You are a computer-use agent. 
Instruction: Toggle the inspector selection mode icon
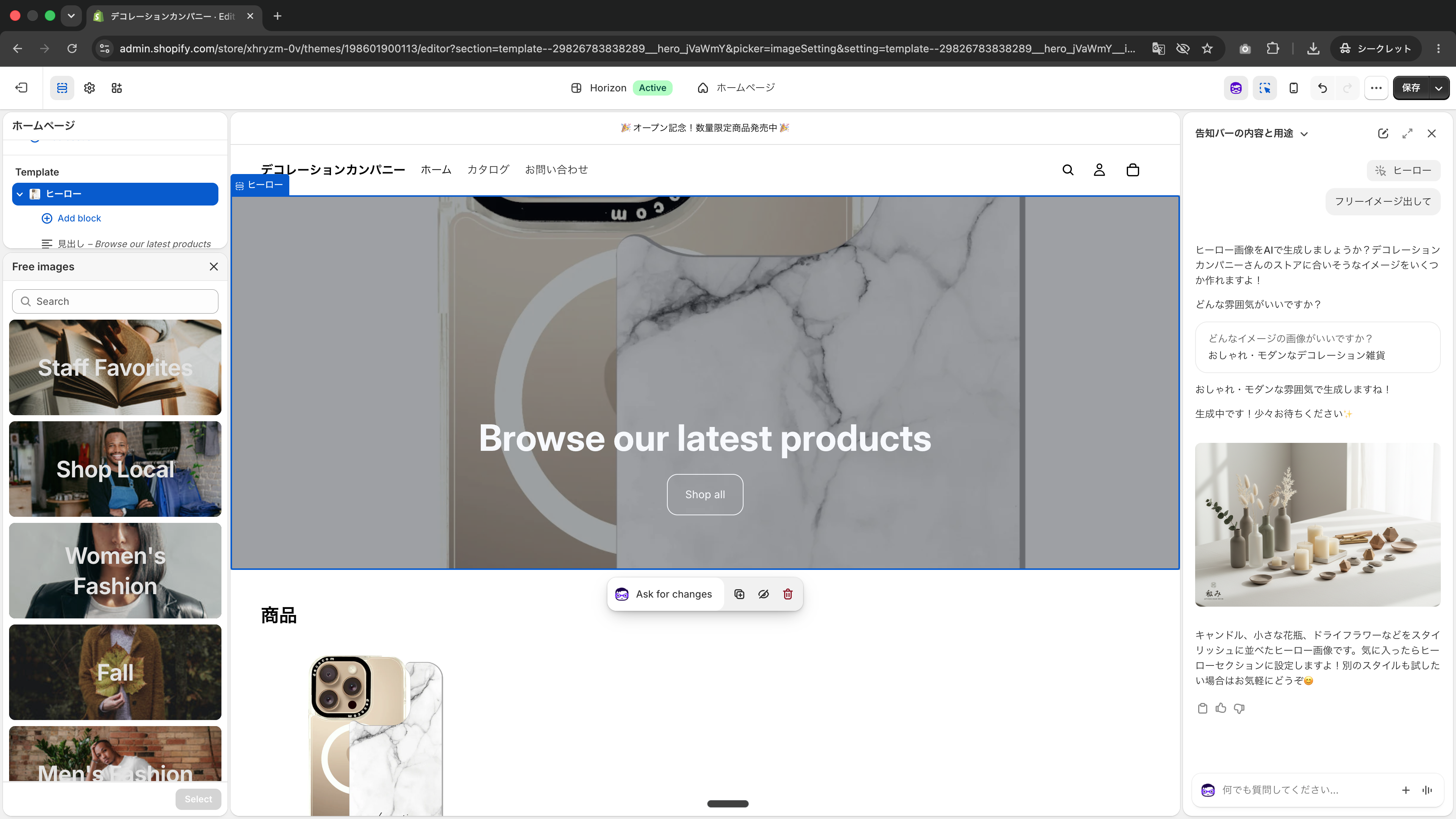point(1265,88)
